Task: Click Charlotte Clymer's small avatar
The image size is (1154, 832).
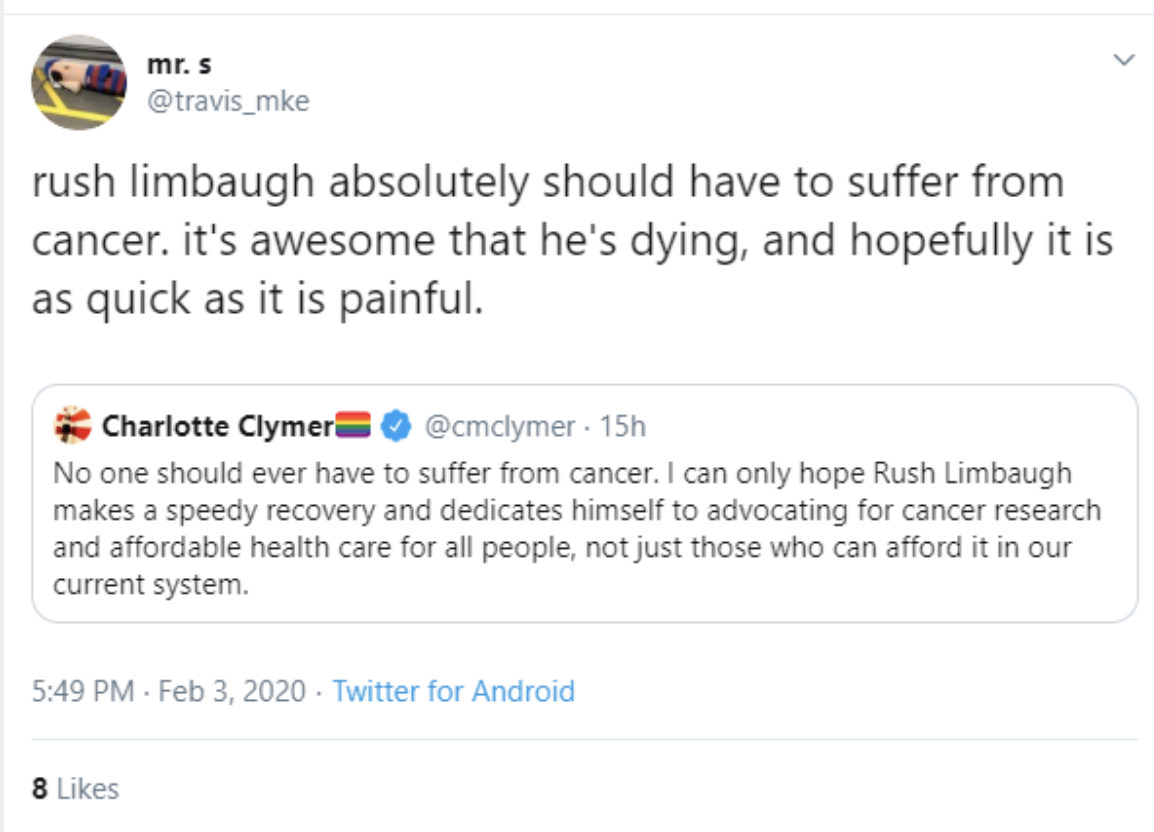Action: coord(73,426)
